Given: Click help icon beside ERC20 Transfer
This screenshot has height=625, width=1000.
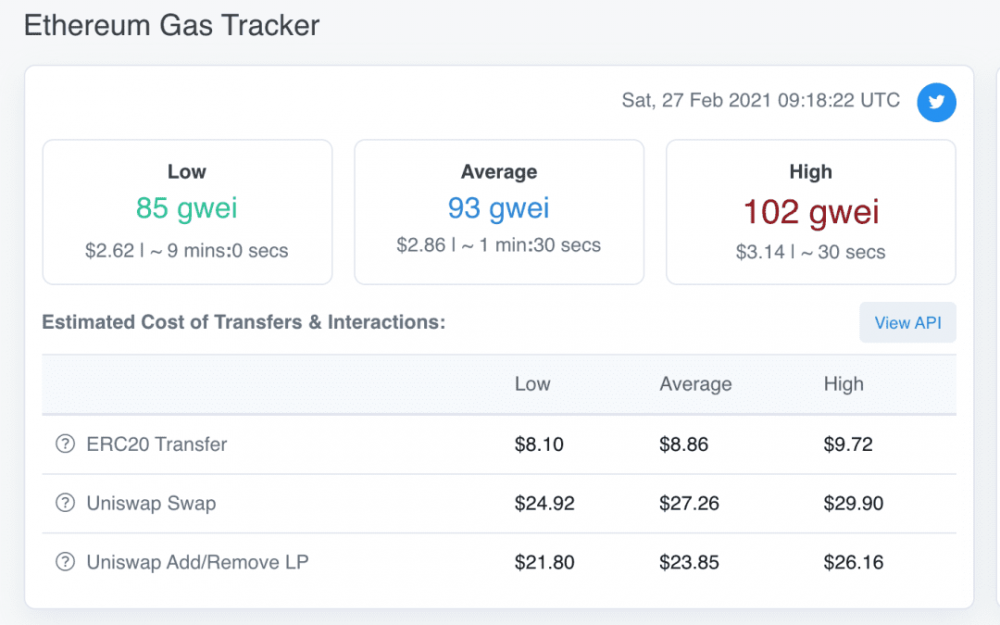Looking at the screenshot, I should tap(65, 444).
